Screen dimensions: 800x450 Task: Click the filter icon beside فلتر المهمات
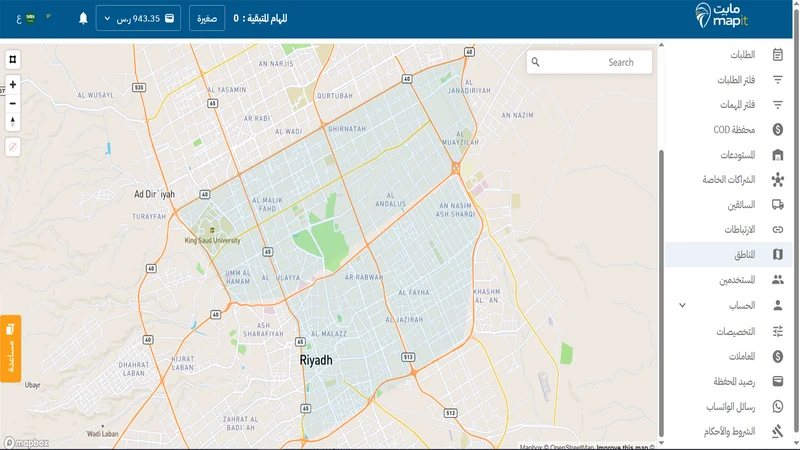[x=778, y=105]
